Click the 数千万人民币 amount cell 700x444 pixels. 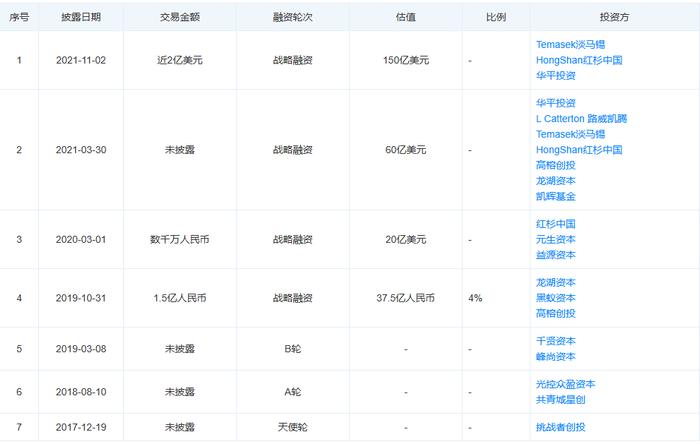pos(180,240)
